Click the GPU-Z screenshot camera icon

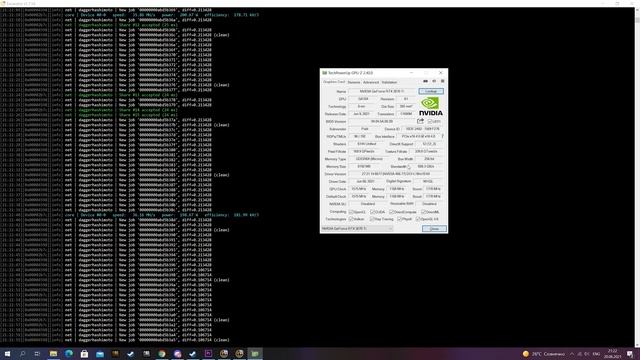point(425,81)
